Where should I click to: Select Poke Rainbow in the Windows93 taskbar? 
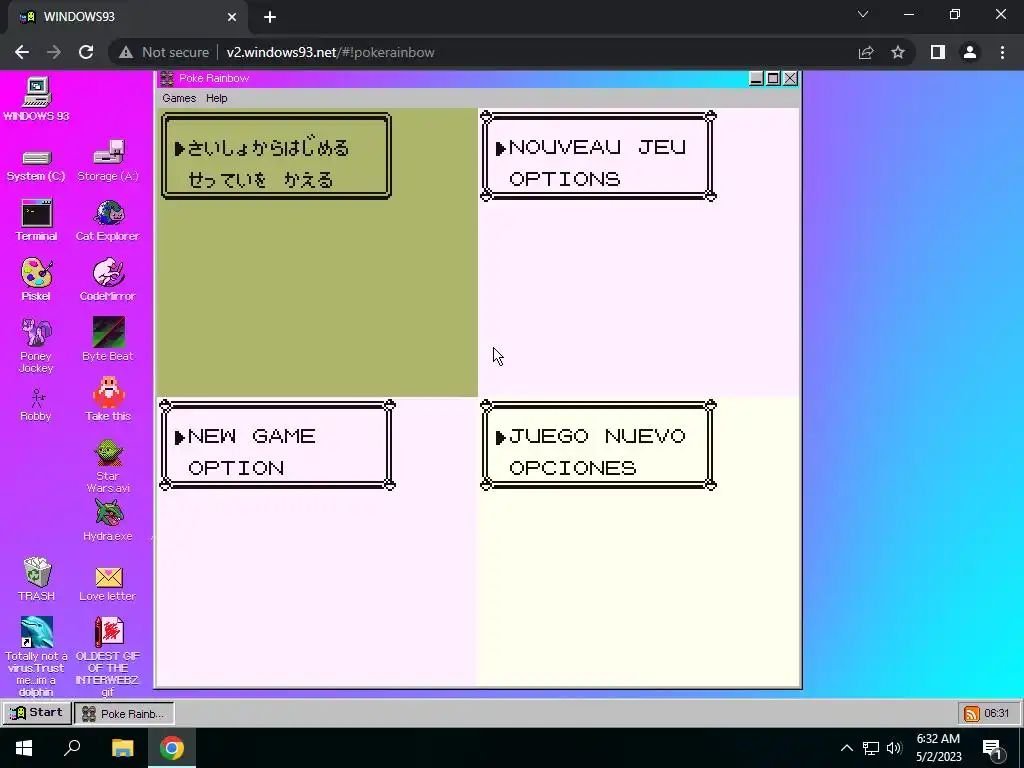124,713
